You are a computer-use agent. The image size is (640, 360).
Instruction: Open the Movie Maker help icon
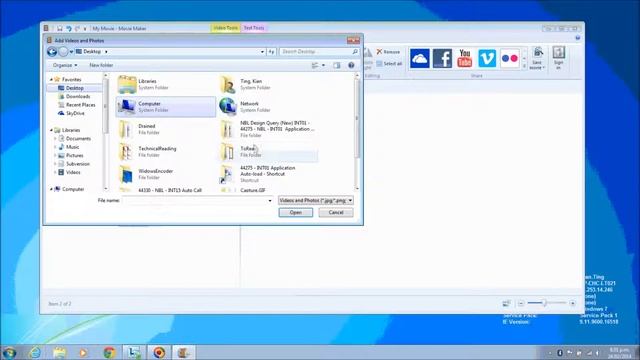pos(578,38)
